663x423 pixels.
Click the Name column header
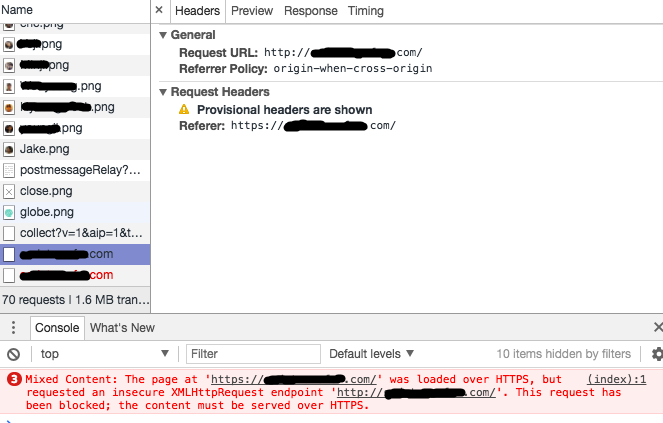click(x=75, y=10)
